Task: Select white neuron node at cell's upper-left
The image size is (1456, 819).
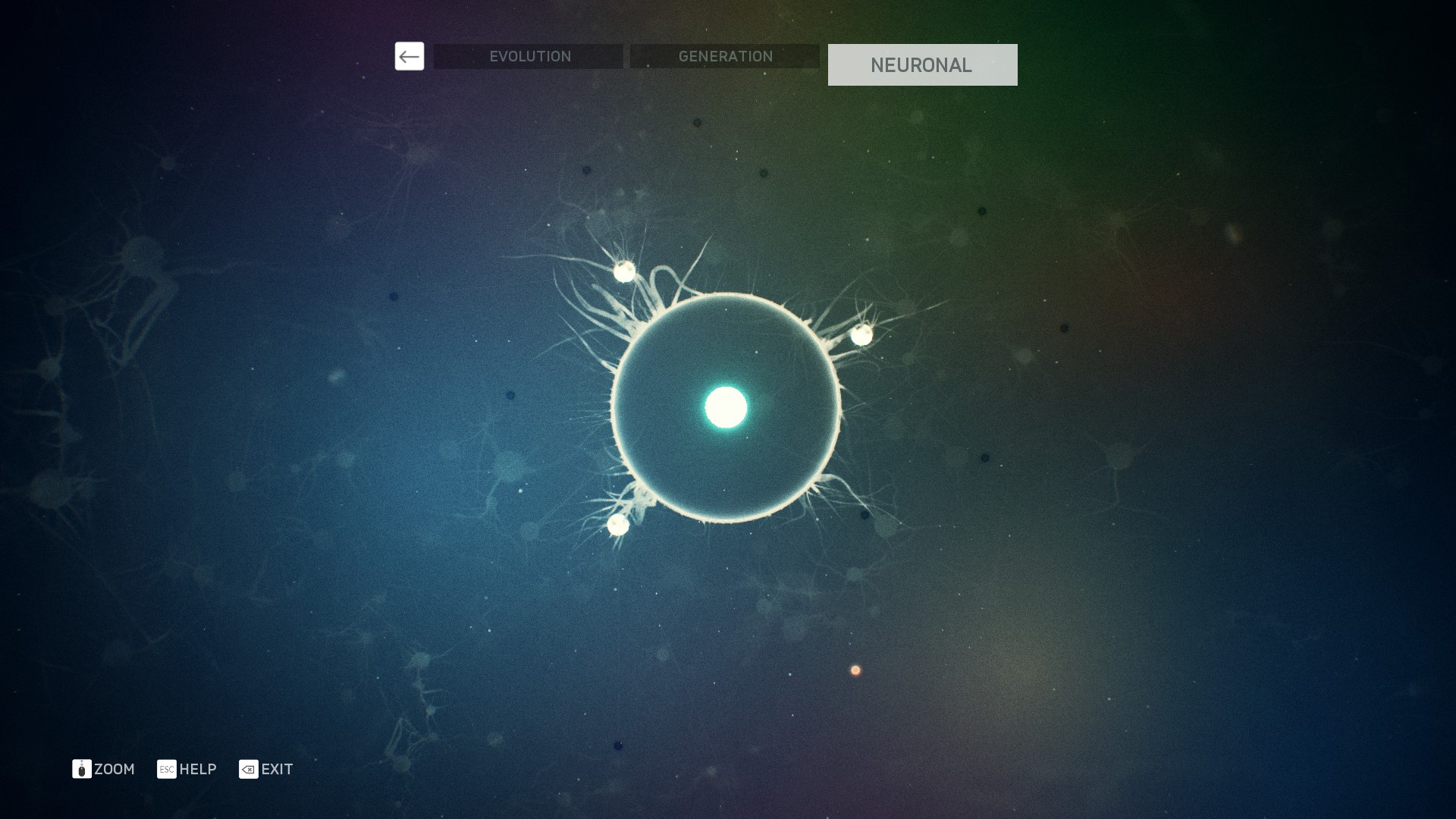Action: (624, 271)
